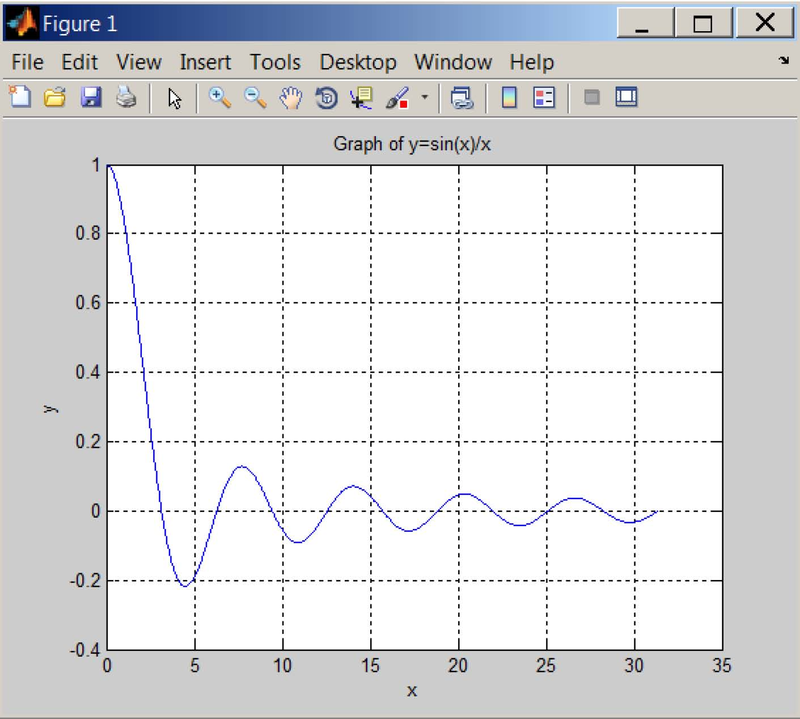Open the Tools menu
The height and width of the screenshot is (719, 800).
(x=275, y=62)
